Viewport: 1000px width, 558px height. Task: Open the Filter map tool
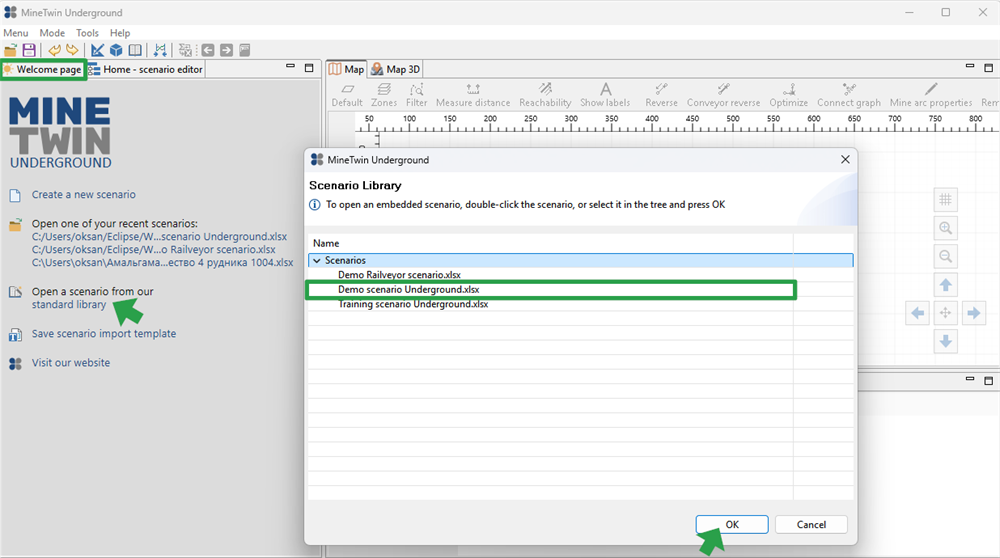pyautogui.click(x=416, y=95)
